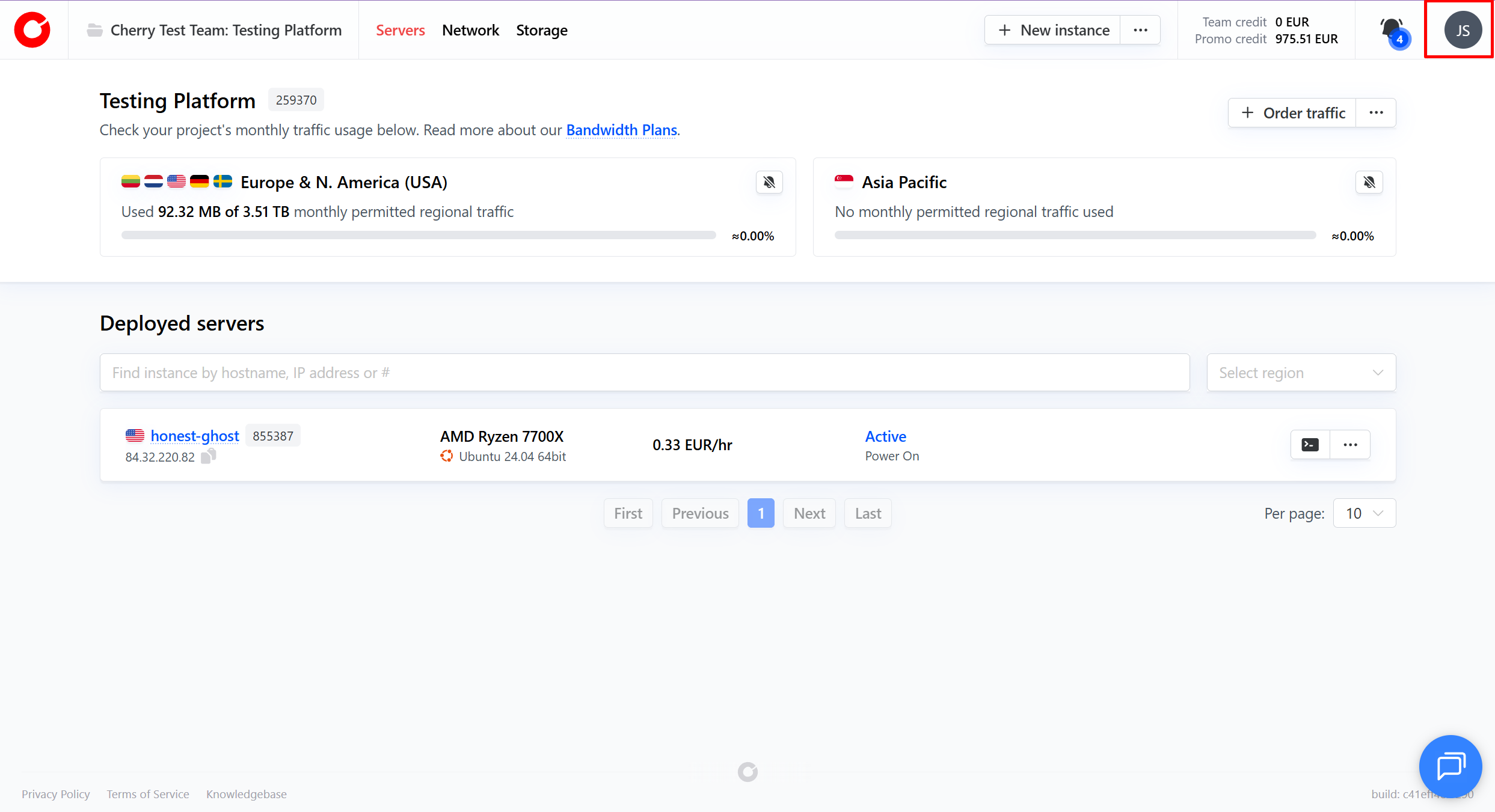Expand more options beside Order traffic
The image size is (1495, 812).
1376,113
